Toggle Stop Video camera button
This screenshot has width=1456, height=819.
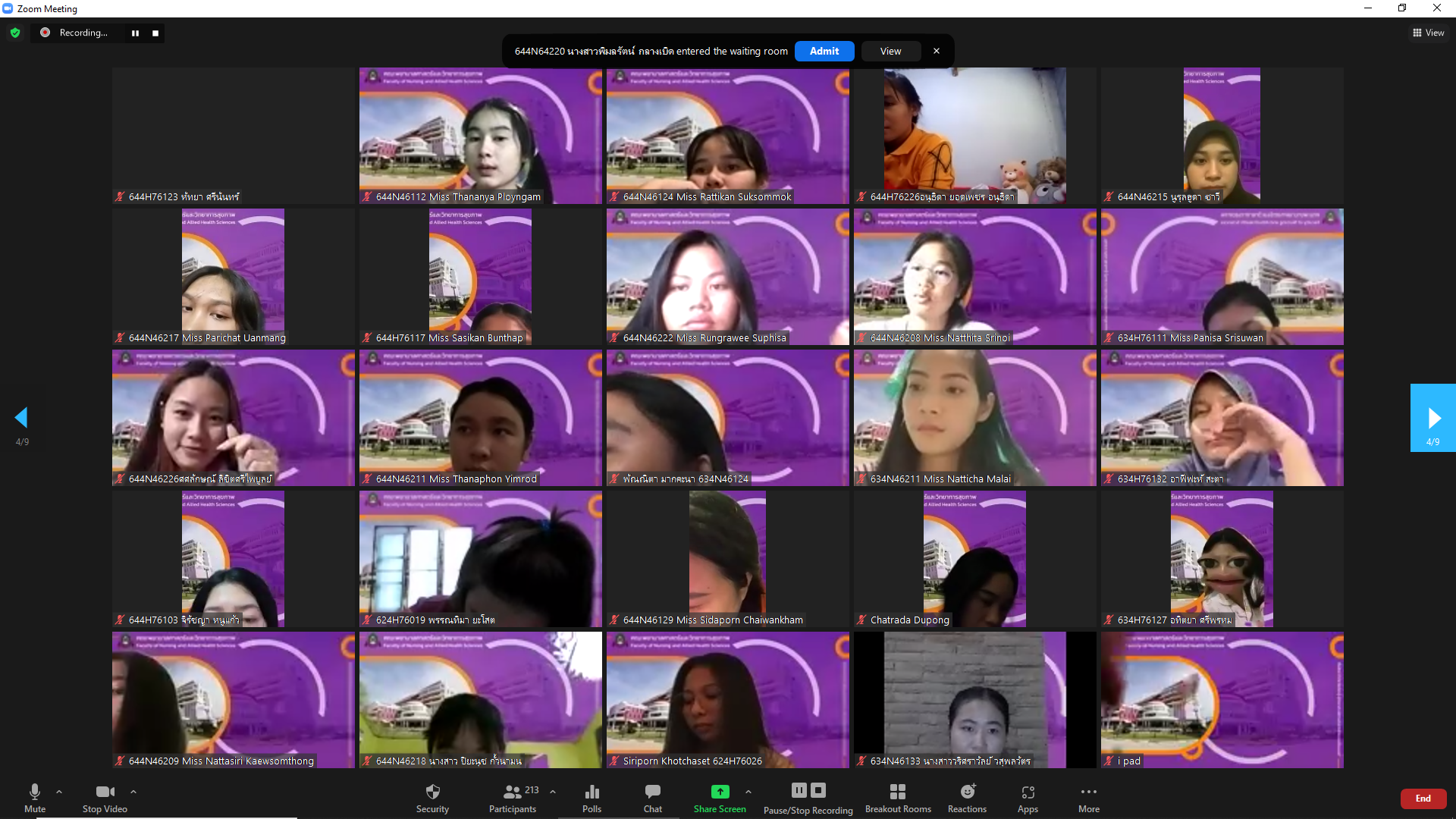[x=105, y=798]
